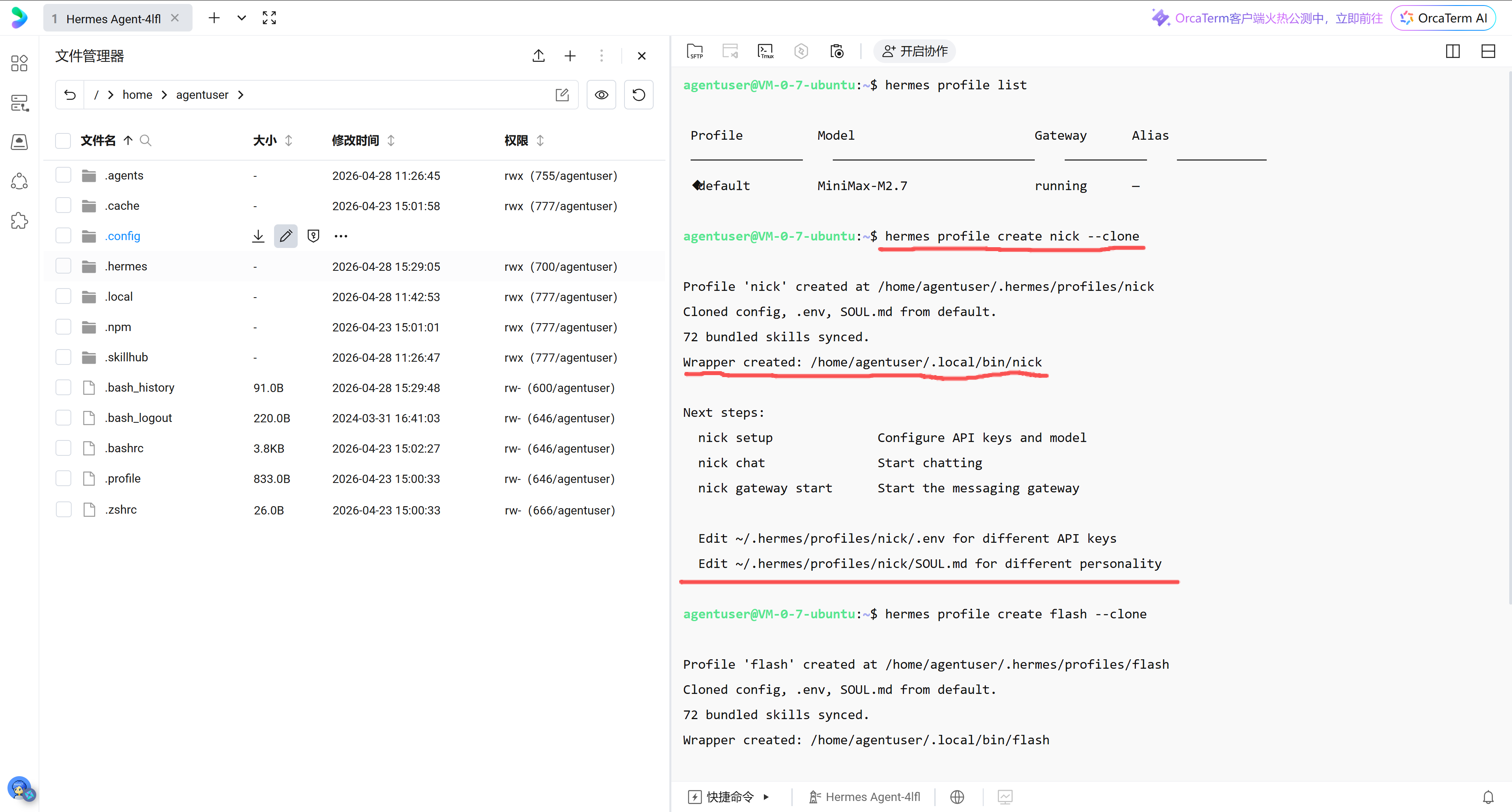
Task: Search file names with magnifier icon
Action: pos(146,140)
